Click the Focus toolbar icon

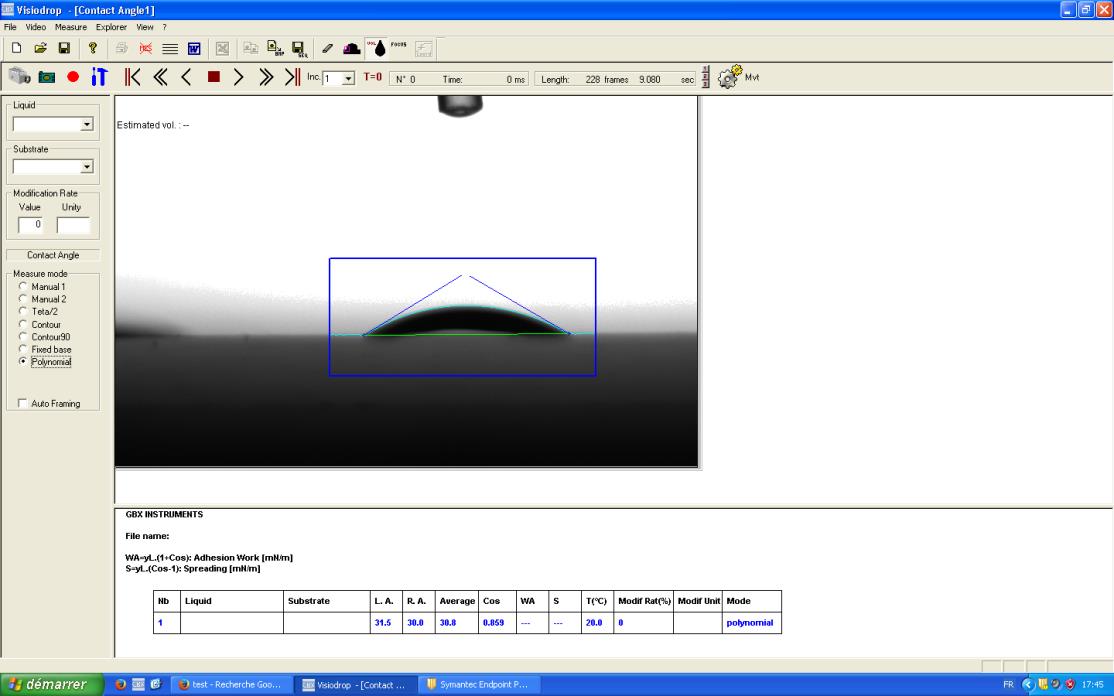coord(399,47)
